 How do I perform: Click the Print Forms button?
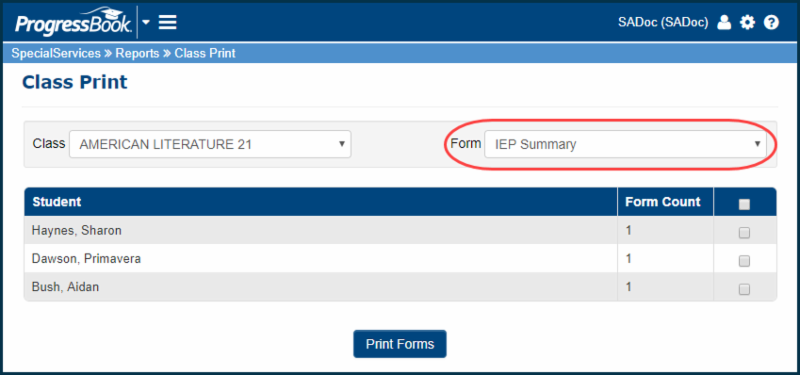[400, 344]
